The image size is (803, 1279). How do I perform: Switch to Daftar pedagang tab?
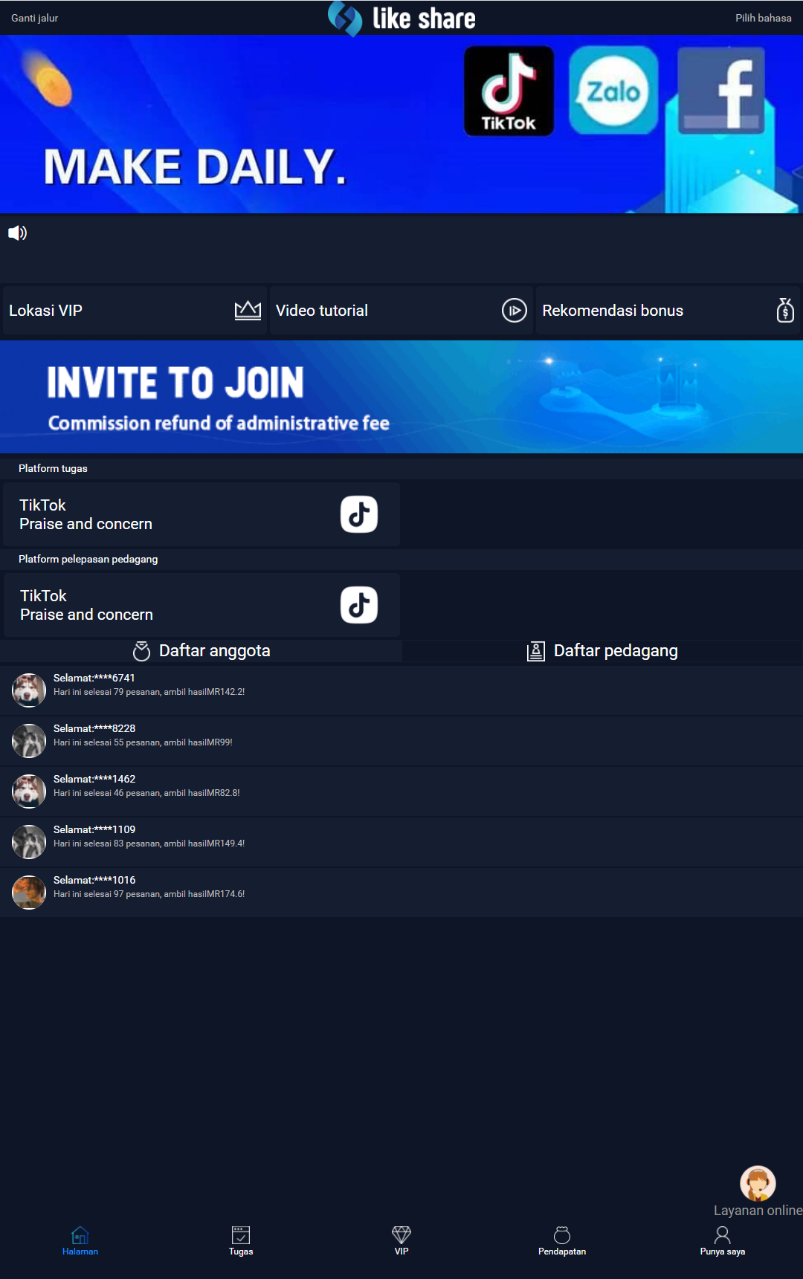pyautogui.click(x=602, y=651)
